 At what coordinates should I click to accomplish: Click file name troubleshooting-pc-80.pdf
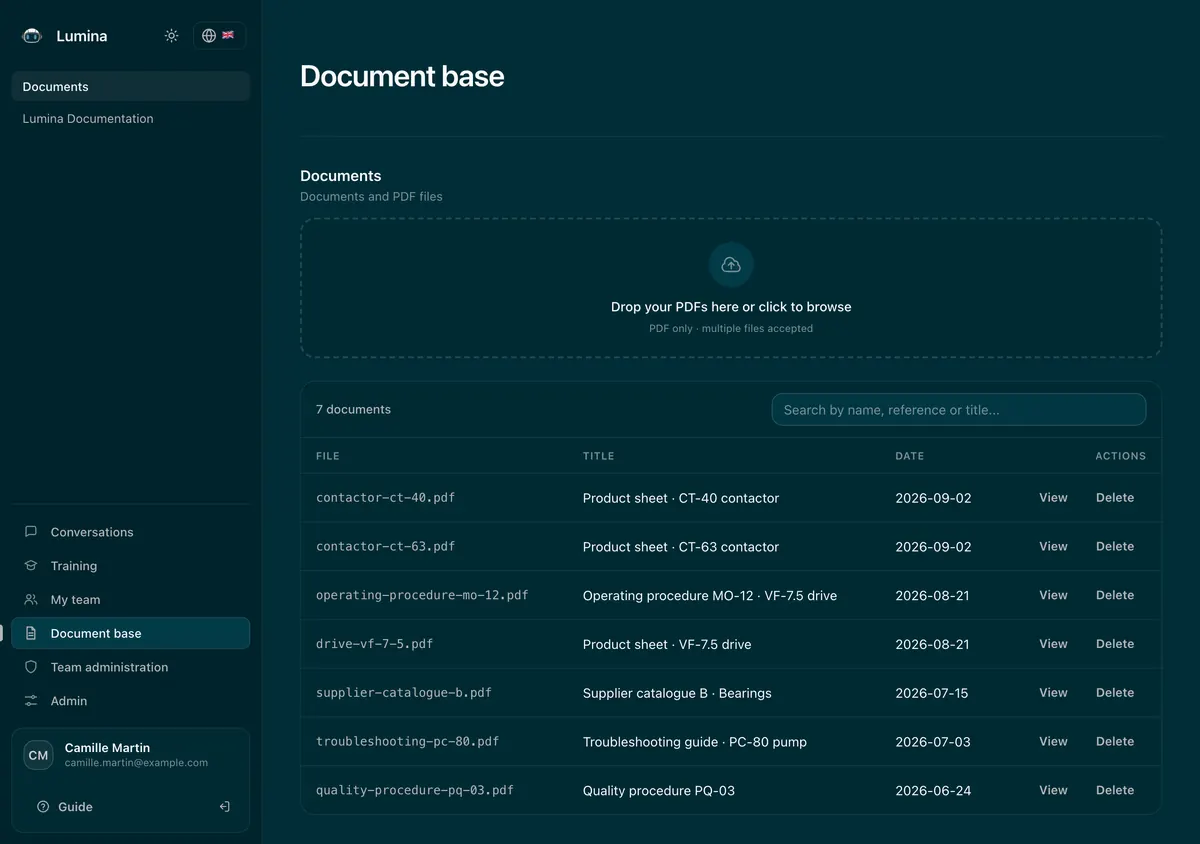[408, 742]
